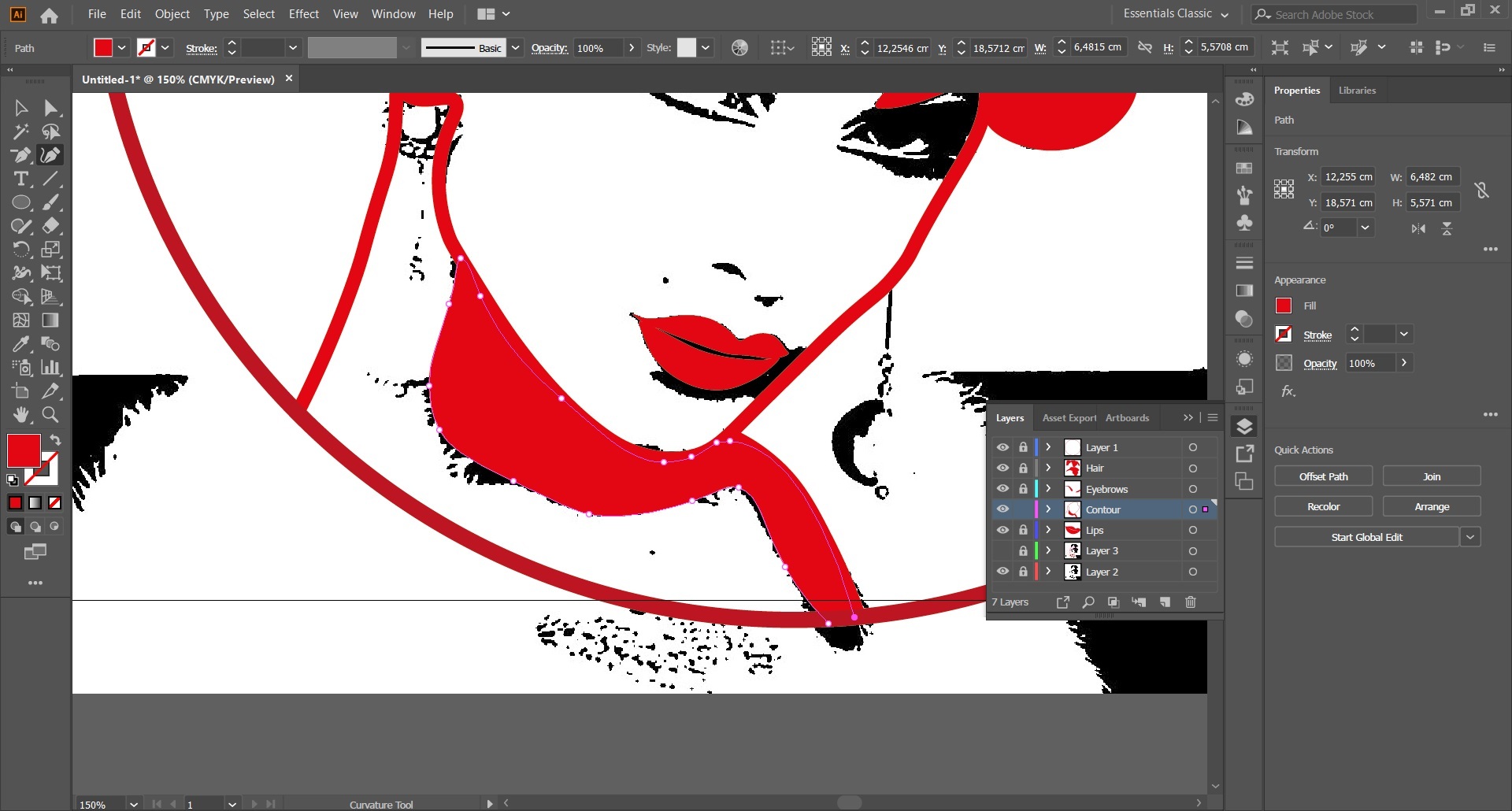Click the Recolor button
This screenshot has width=1512, height=811.
(x=1323, y=506)
